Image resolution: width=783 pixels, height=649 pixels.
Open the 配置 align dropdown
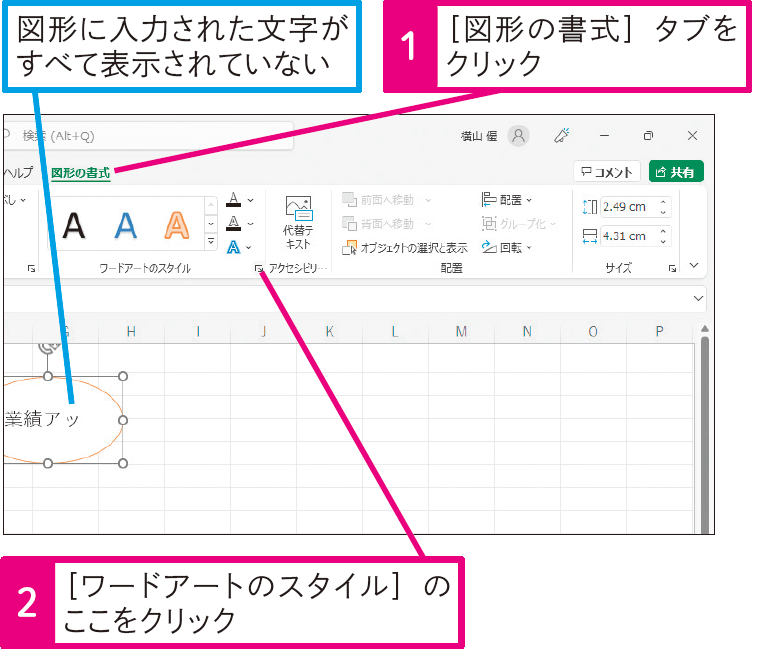(x=507, y=200)
